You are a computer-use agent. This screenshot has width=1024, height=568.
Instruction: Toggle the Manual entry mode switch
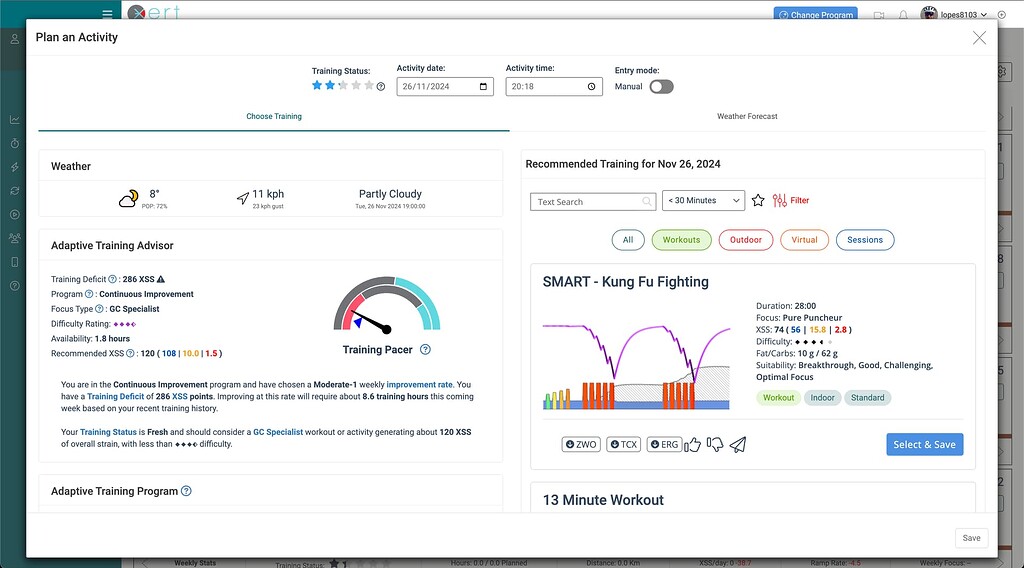click(661, 87)
